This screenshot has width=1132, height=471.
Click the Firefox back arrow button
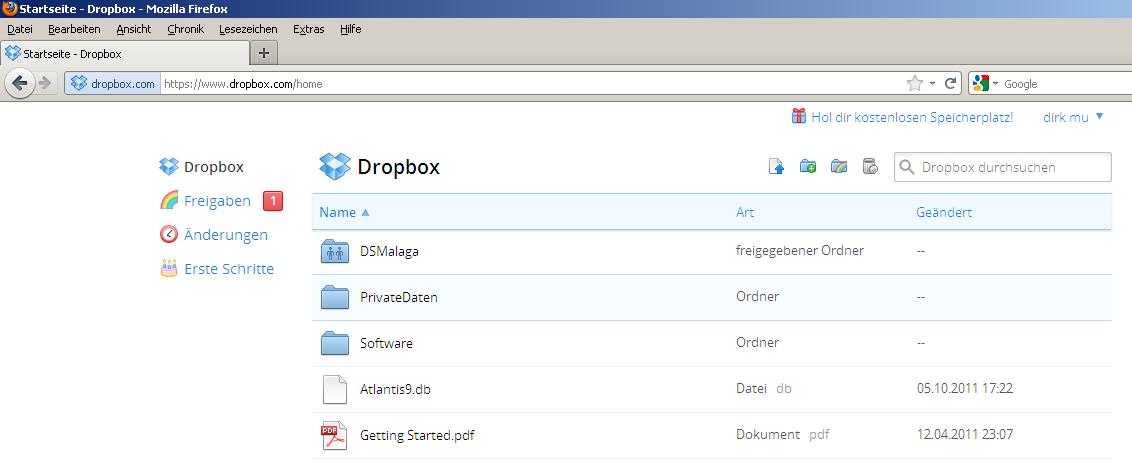[19, 84]
